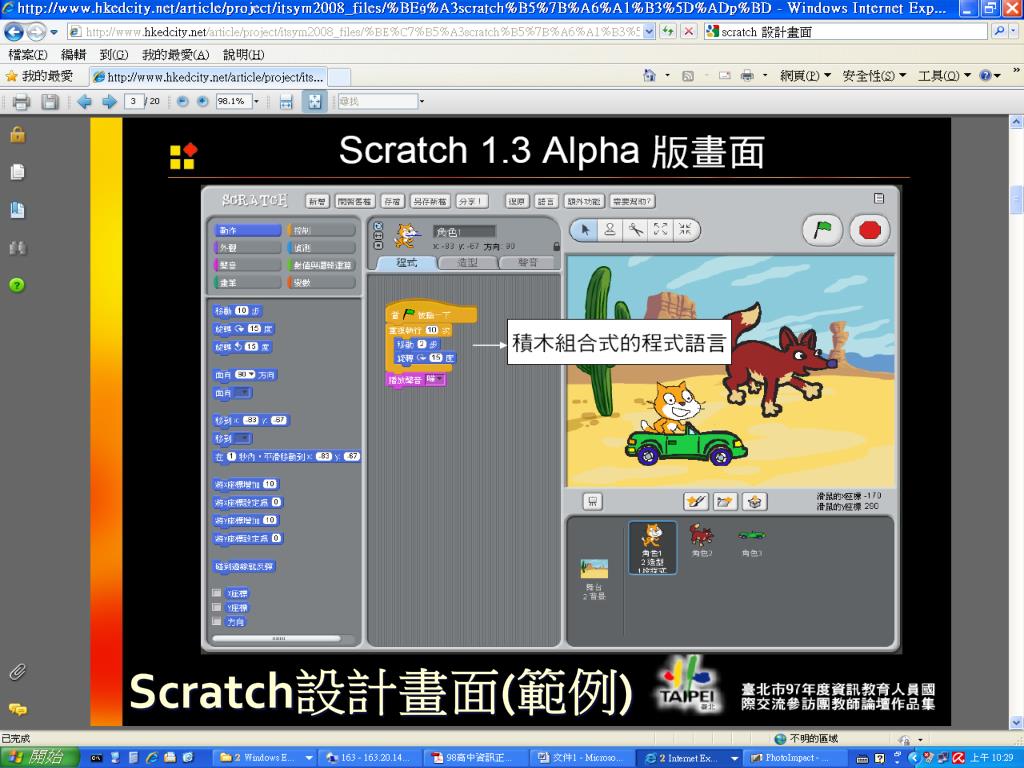
Task: Click the 分享! share button in Scratch
Action: pos(471,201)
